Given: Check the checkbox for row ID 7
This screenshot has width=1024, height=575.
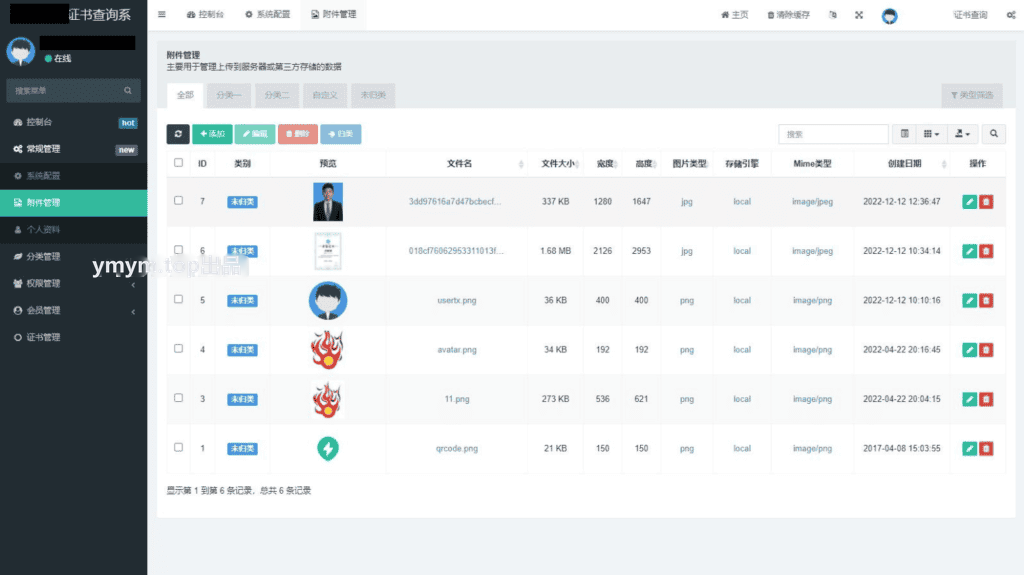Looking at the screenshot, I should click(x=178, y=201).
